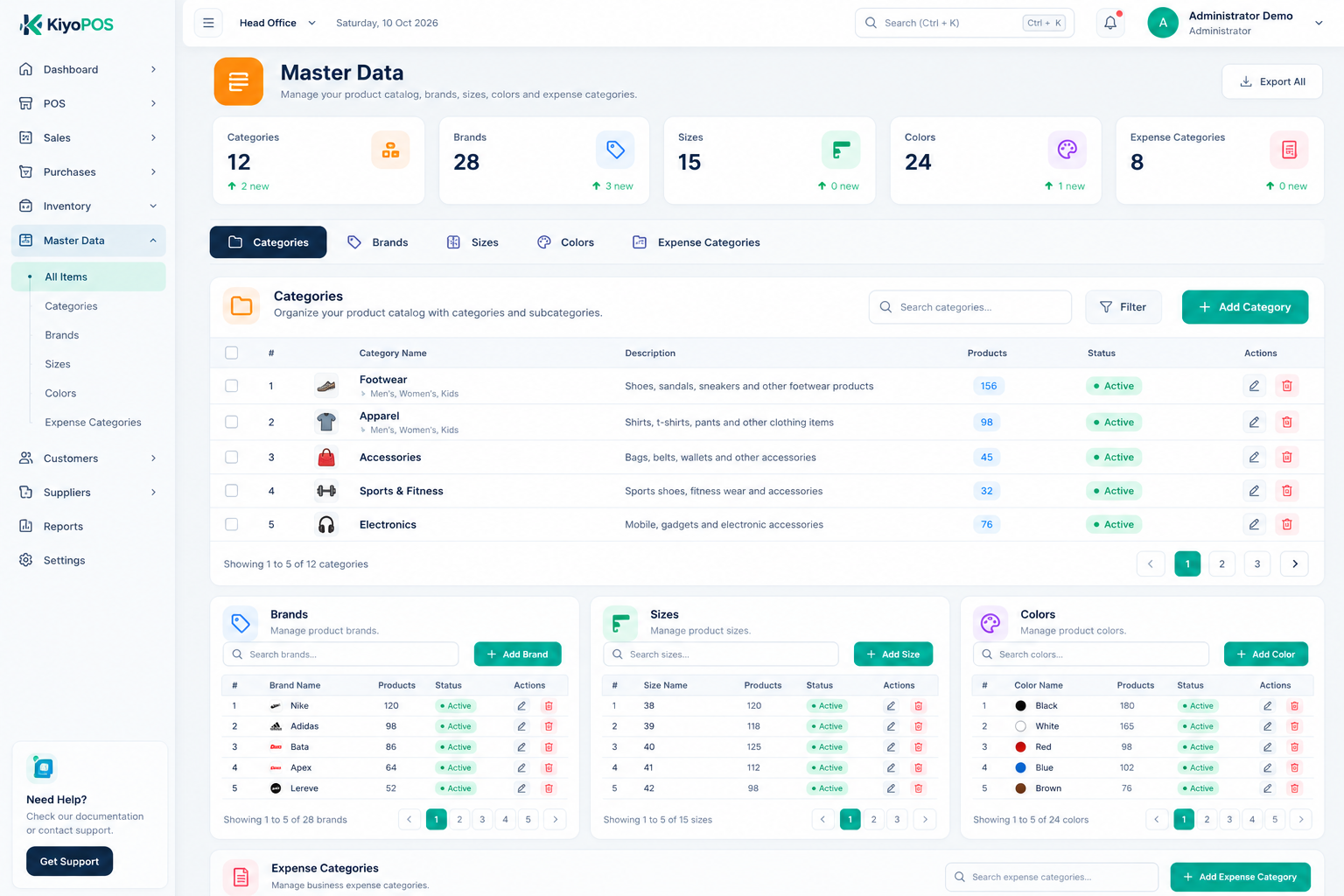Tick the Sports & Fitness row checkbox
This screenshot has height=896, width=1344.
point(232,491)
